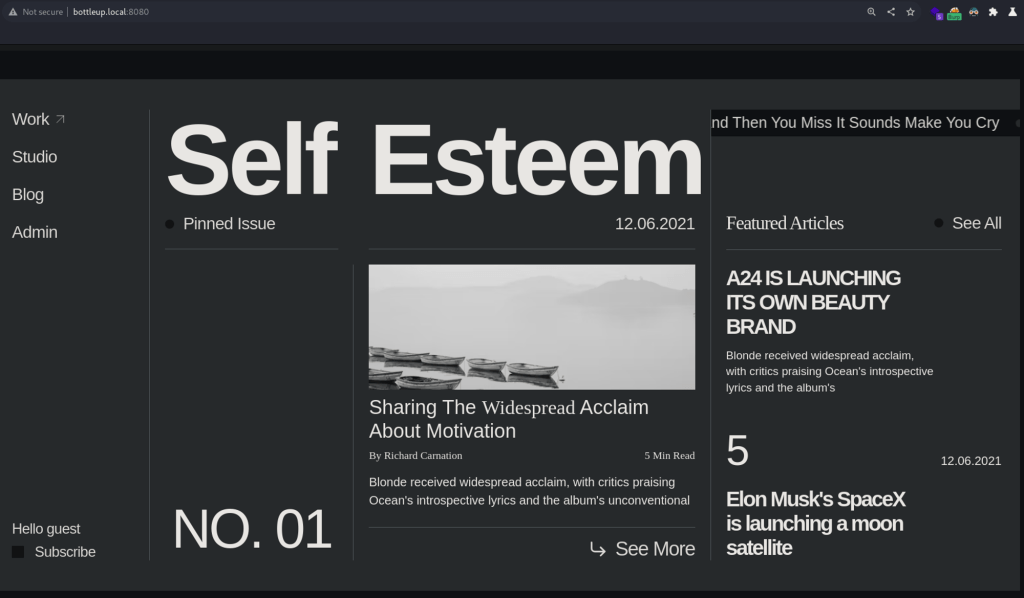Open the browser extensions puzzle icon

click(993, 12)
